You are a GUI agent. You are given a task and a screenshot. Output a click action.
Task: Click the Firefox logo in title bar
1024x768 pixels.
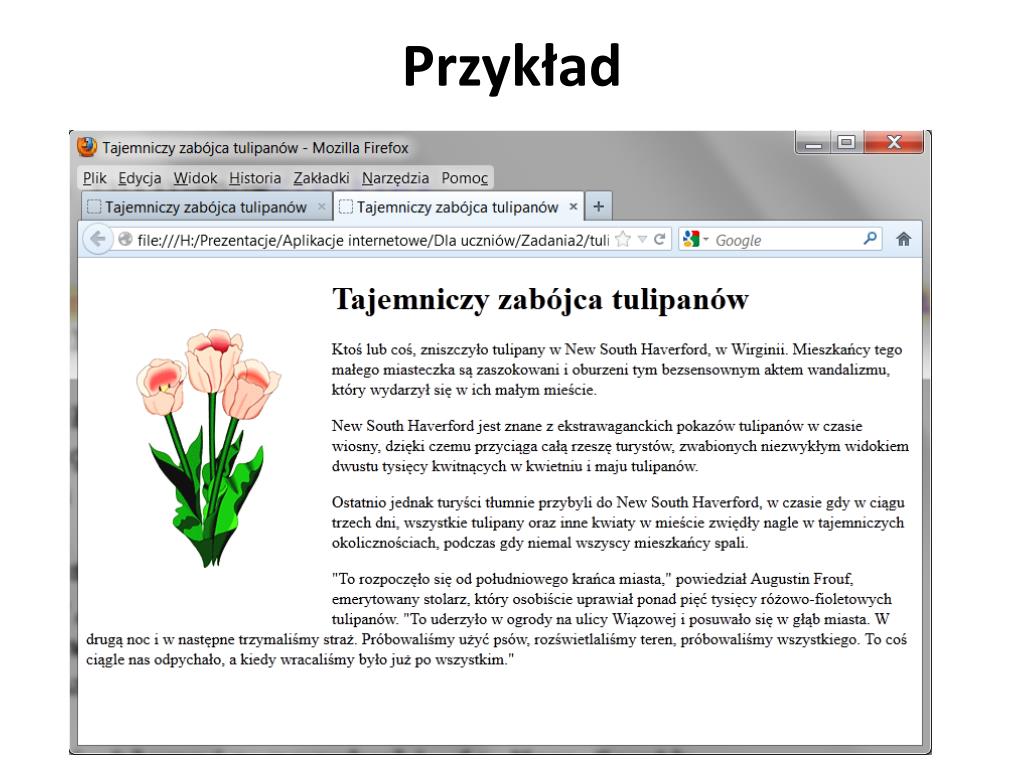pos(87,147)
